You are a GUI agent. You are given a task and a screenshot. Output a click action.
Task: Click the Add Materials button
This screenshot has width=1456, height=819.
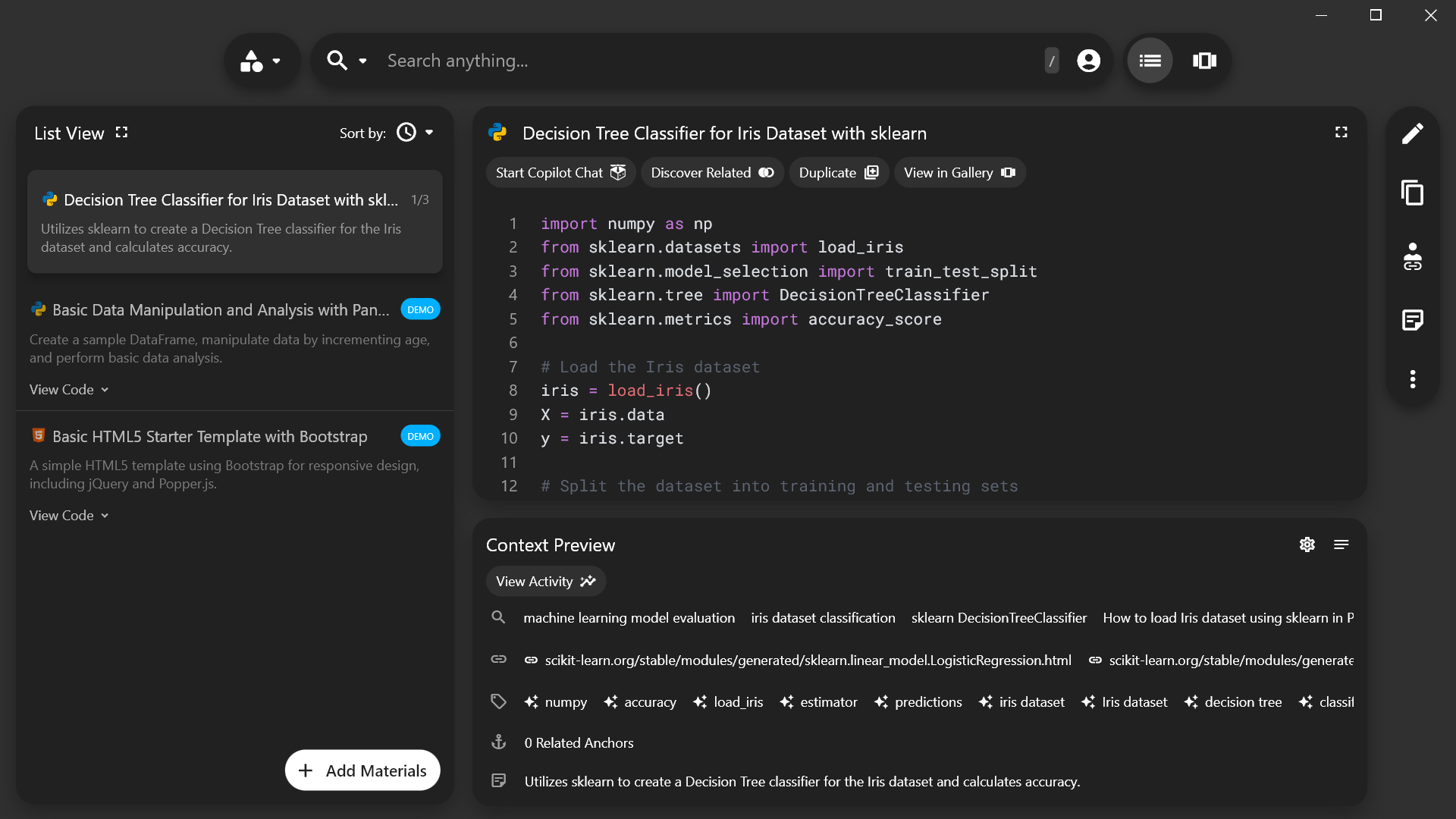[x=362, y=770]
